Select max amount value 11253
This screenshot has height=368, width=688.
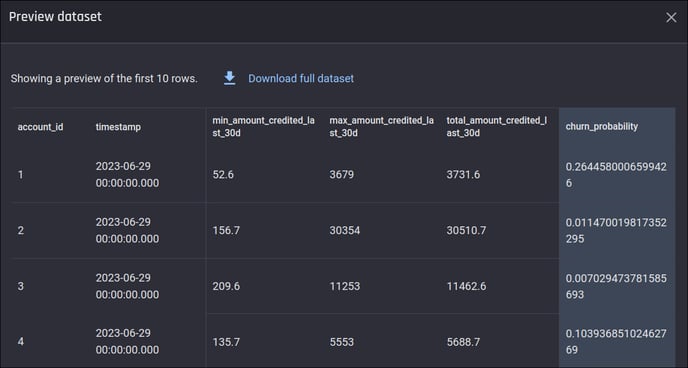344,286
